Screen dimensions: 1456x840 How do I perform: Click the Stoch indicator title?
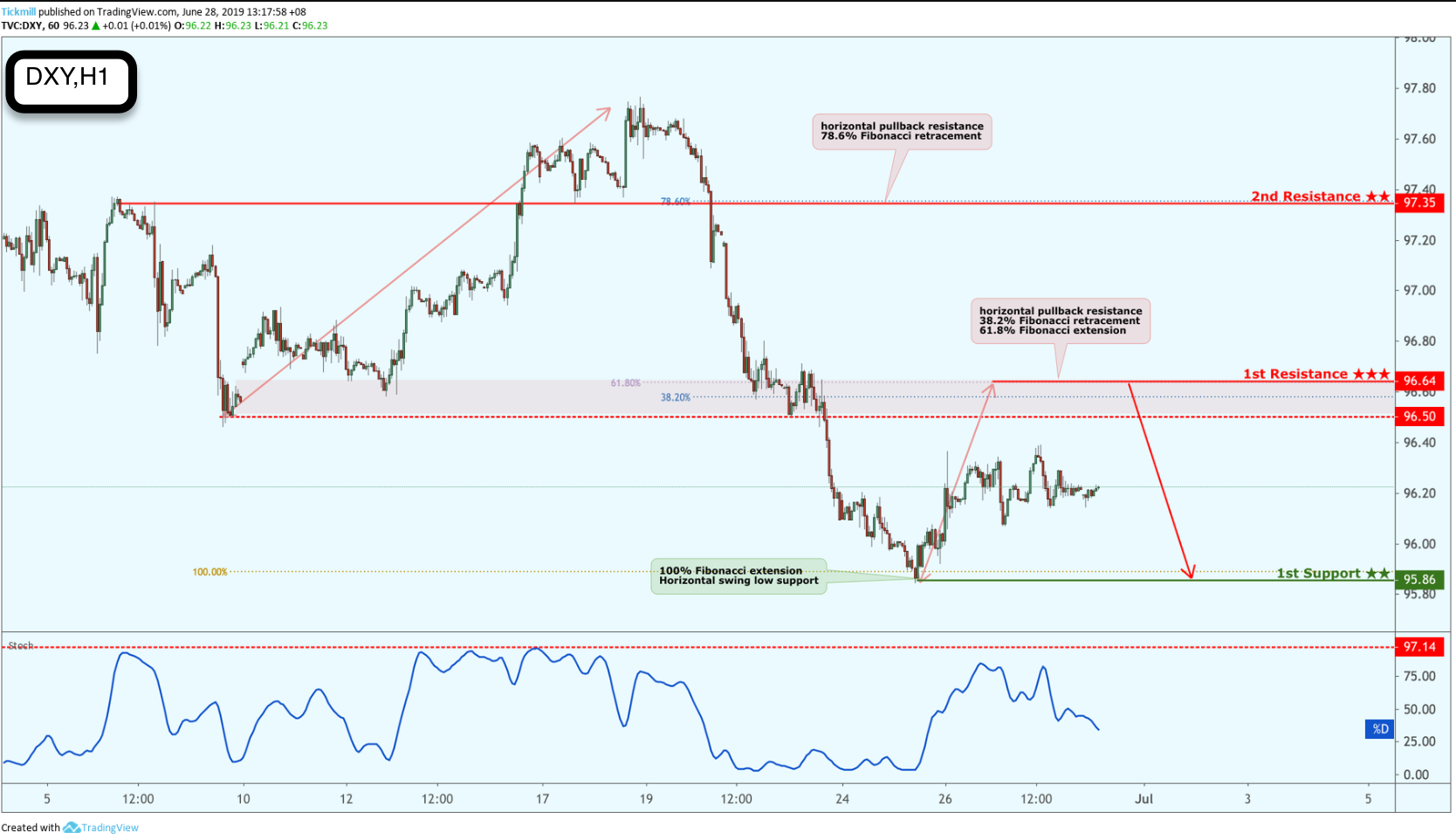click(x=21, y=646)
